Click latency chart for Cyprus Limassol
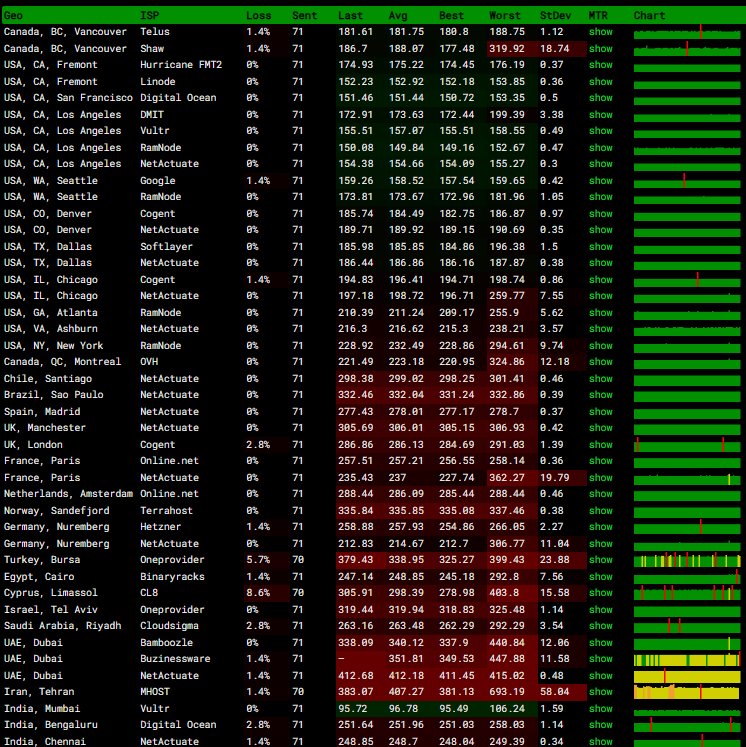This screenshot has width=746, height=747. pyautogui.click(x=687, y=593)
